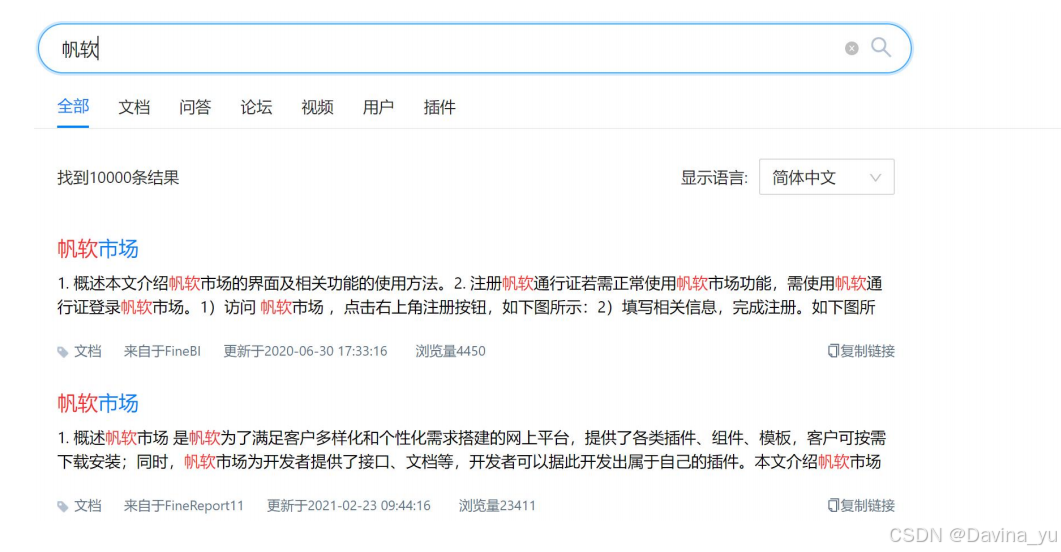Open first 帆软市场 result title from FineBI
1061x552 pixels.
tap(98, 249)
